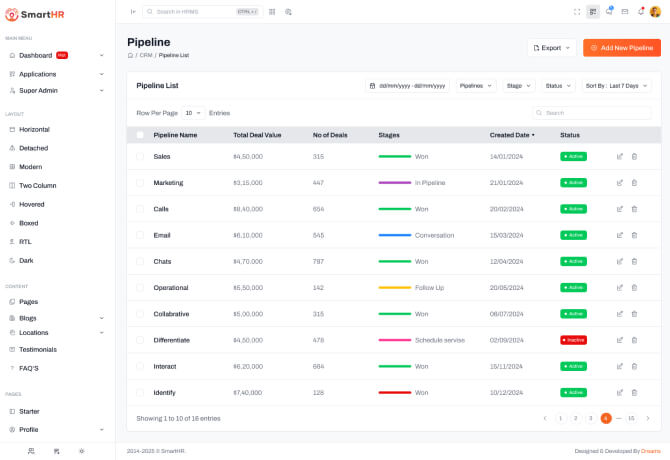This screenshot has width=670, height=460.
Task: Delete the Marketing pipeline row
Action: (x=634, y=183)
